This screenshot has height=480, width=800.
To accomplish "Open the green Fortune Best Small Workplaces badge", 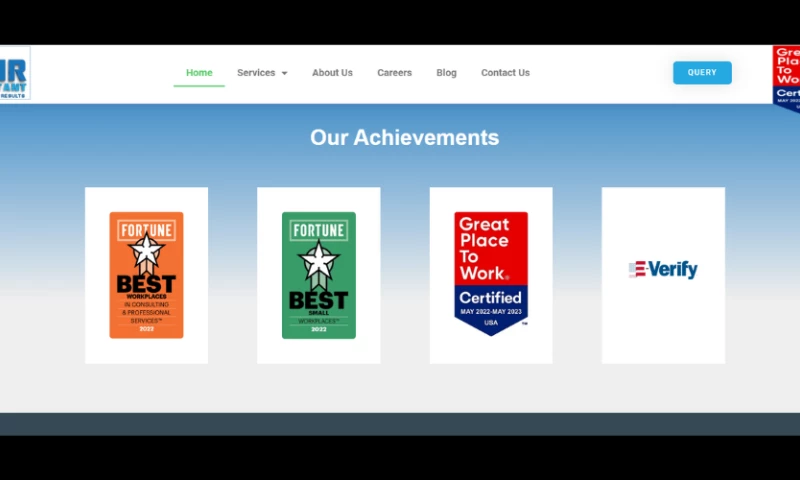I will [318, 275].
